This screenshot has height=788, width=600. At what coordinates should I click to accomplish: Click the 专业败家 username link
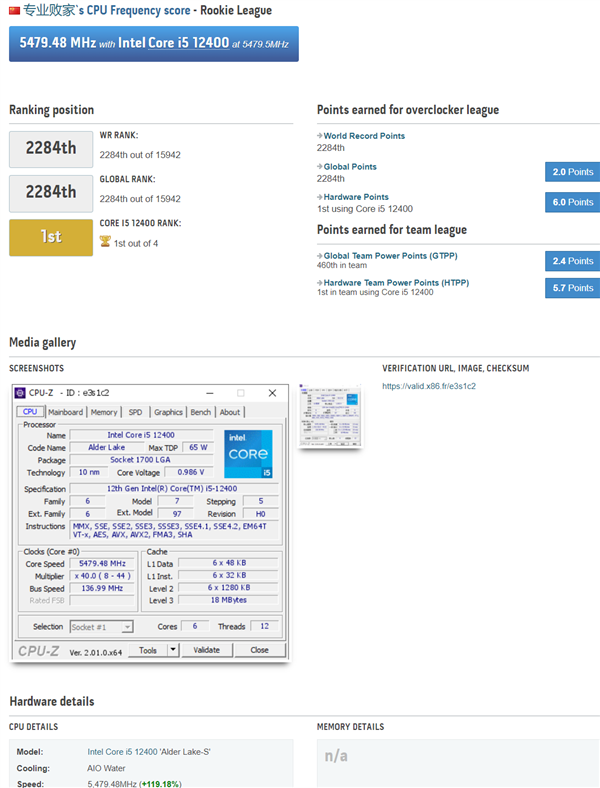click(48, 10)
